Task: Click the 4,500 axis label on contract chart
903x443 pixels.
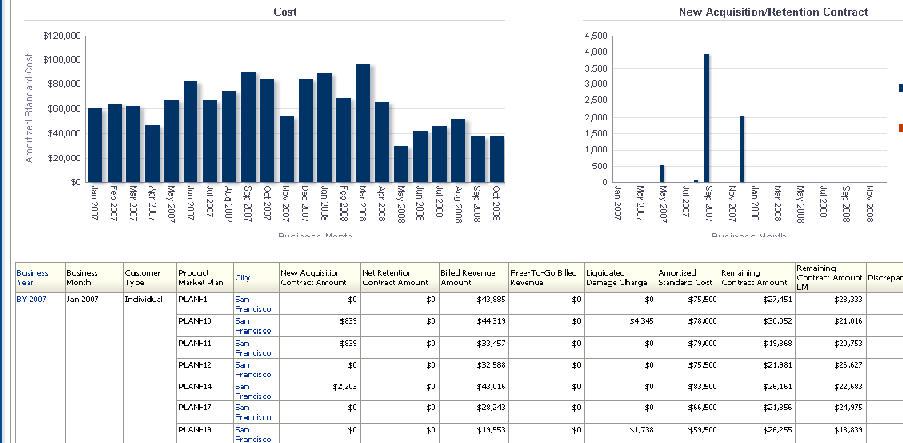Action: (596, 36)
